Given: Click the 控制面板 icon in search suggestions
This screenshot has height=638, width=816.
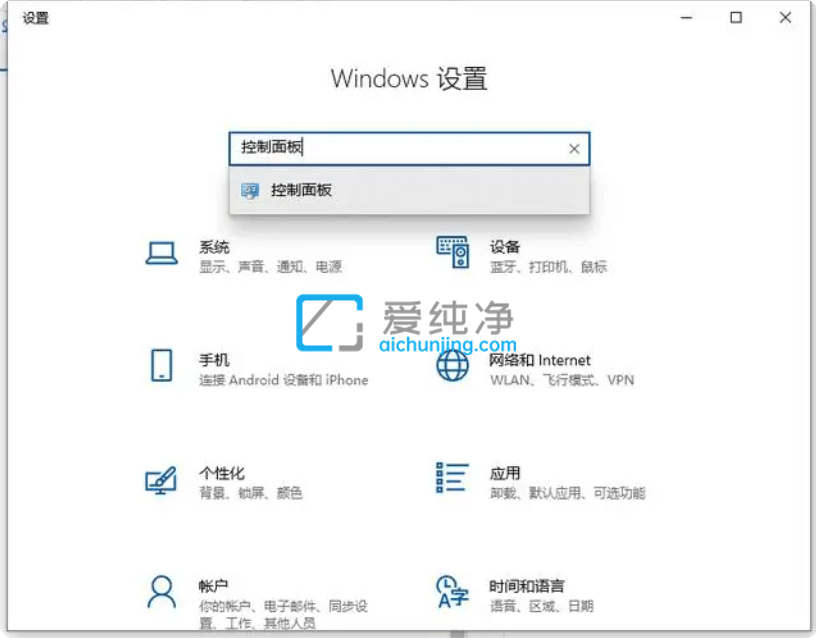Looking at the screenshot, I should [248, 190].
